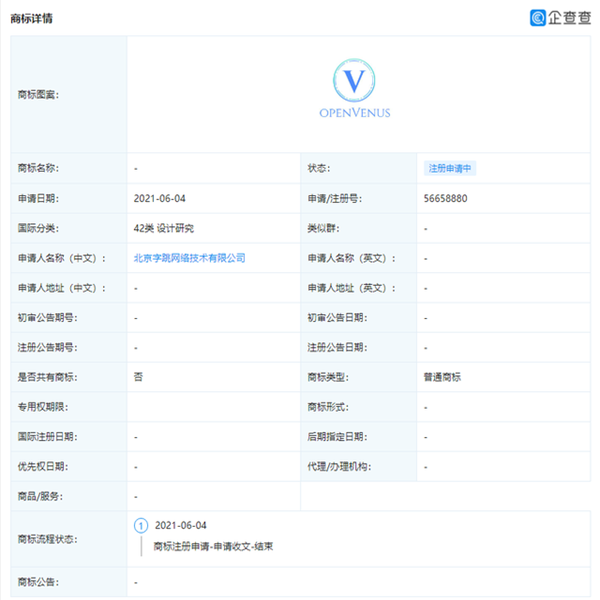The image size is (600, 600).
Task: Click the 2021-06-04 date in the process timeline
Action: point(179,525)
